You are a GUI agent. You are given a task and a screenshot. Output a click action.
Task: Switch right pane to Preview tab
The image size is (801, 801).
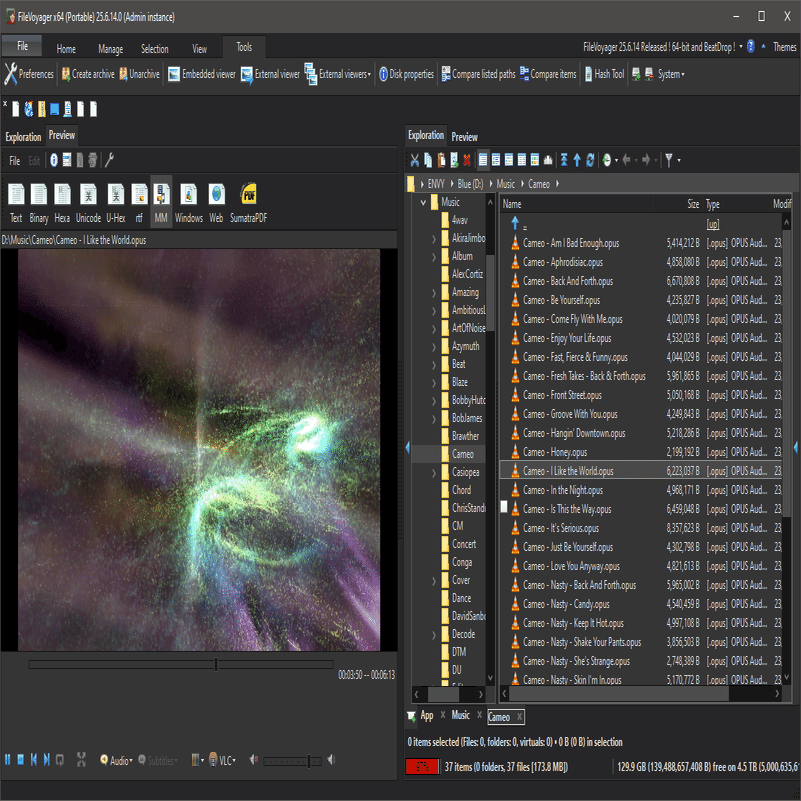point(464,137)
